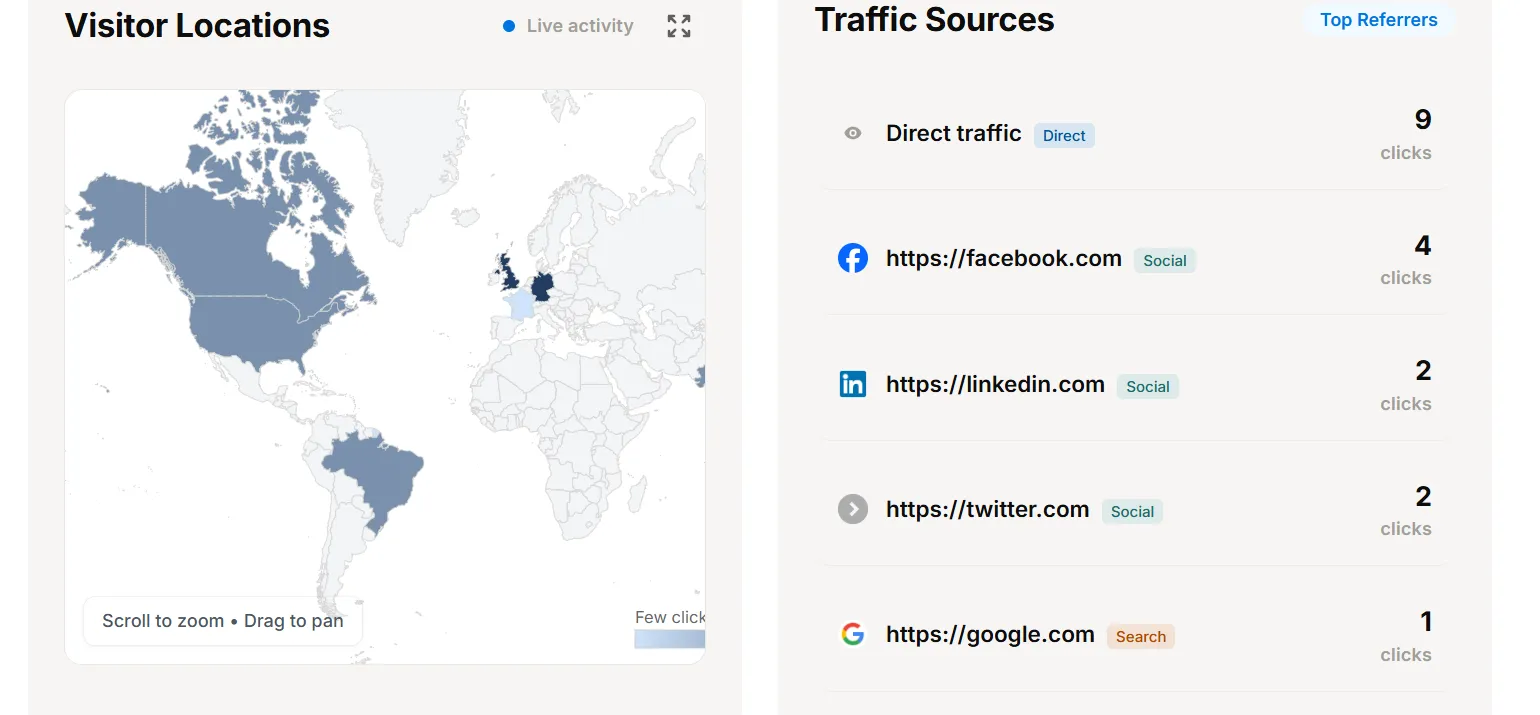The width and height of the screenshot is (1540, 715).
Task: Click the Live activity label
Action: pyautogui.click(x=580, y=26)
